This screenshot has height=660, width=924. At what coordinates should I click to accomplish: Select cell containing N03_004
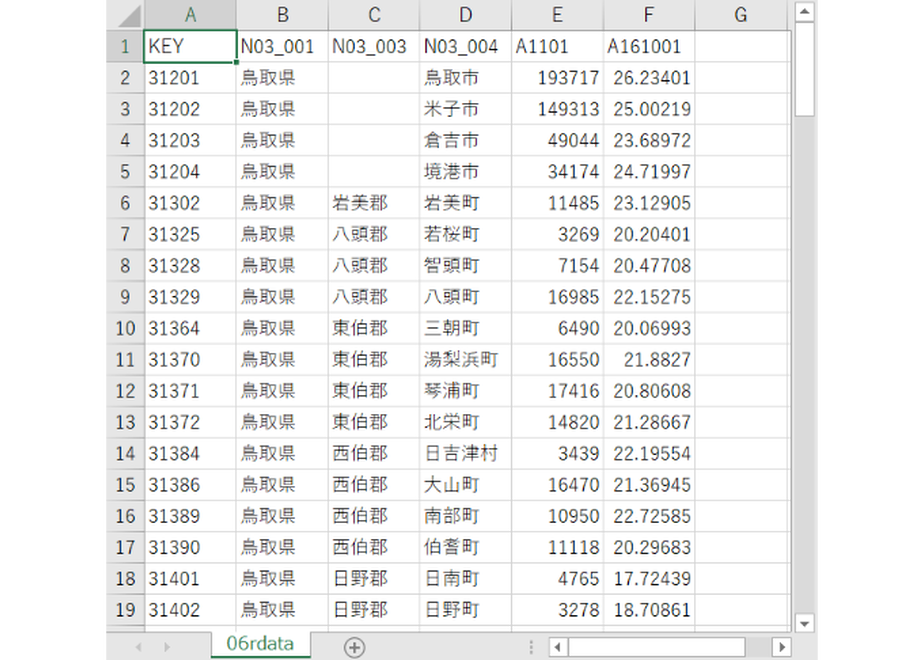coord(466,46)
